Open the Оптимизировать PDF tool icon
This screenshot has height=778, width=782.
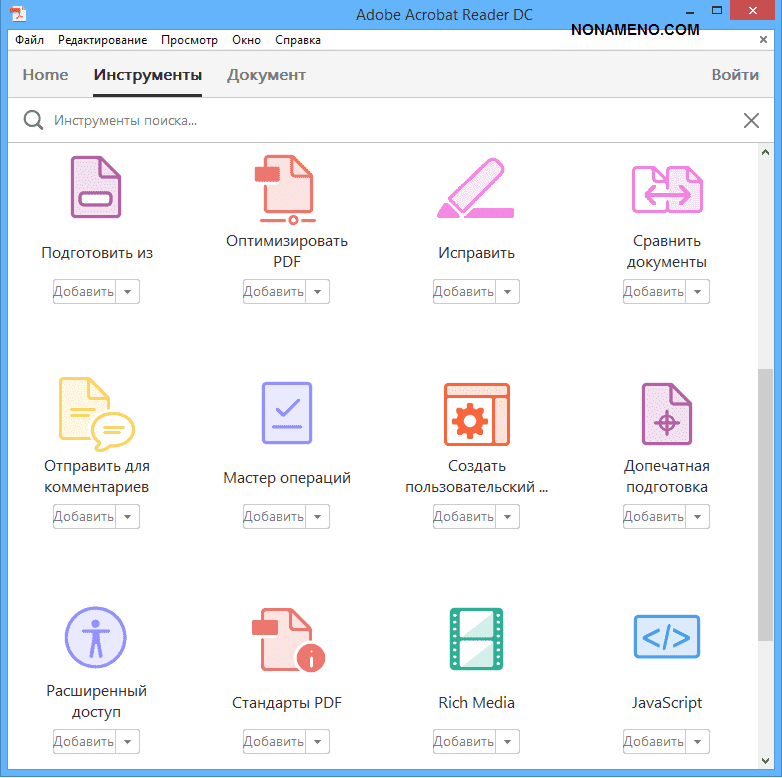(286, 189)
